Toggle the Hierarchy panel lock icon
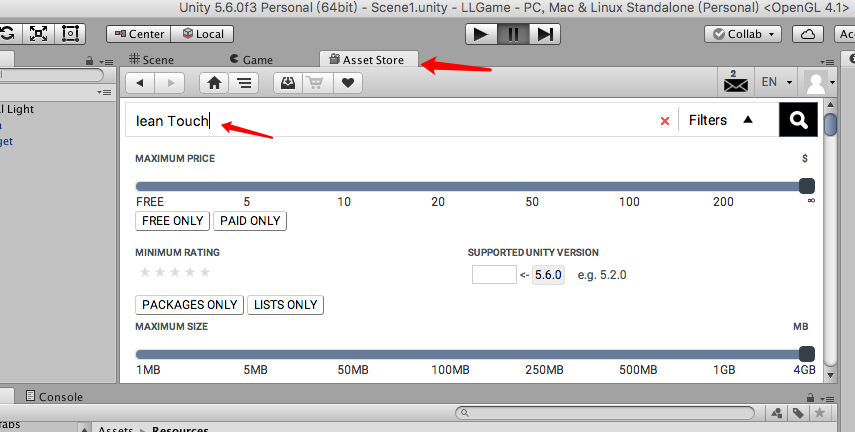This screenshot has height=432, width=855. pyautogui.click(x=89, y=62)
